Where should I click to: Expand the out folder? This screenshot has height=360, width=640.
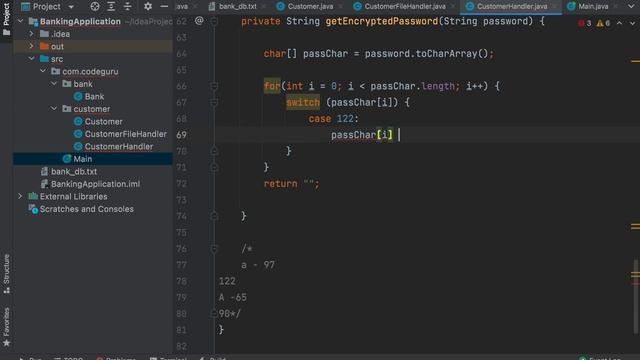tap(31, 46)
